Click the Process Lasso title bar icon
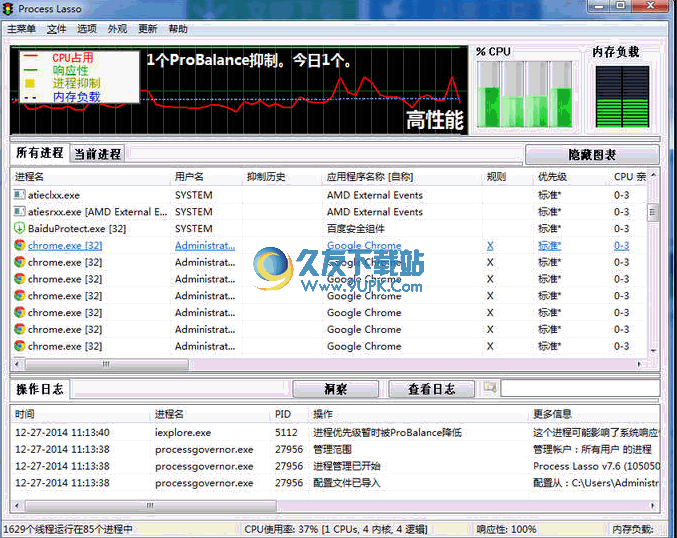Image resolution: width=677 pixels, height=538 pixels. click(x=9, y=9)
